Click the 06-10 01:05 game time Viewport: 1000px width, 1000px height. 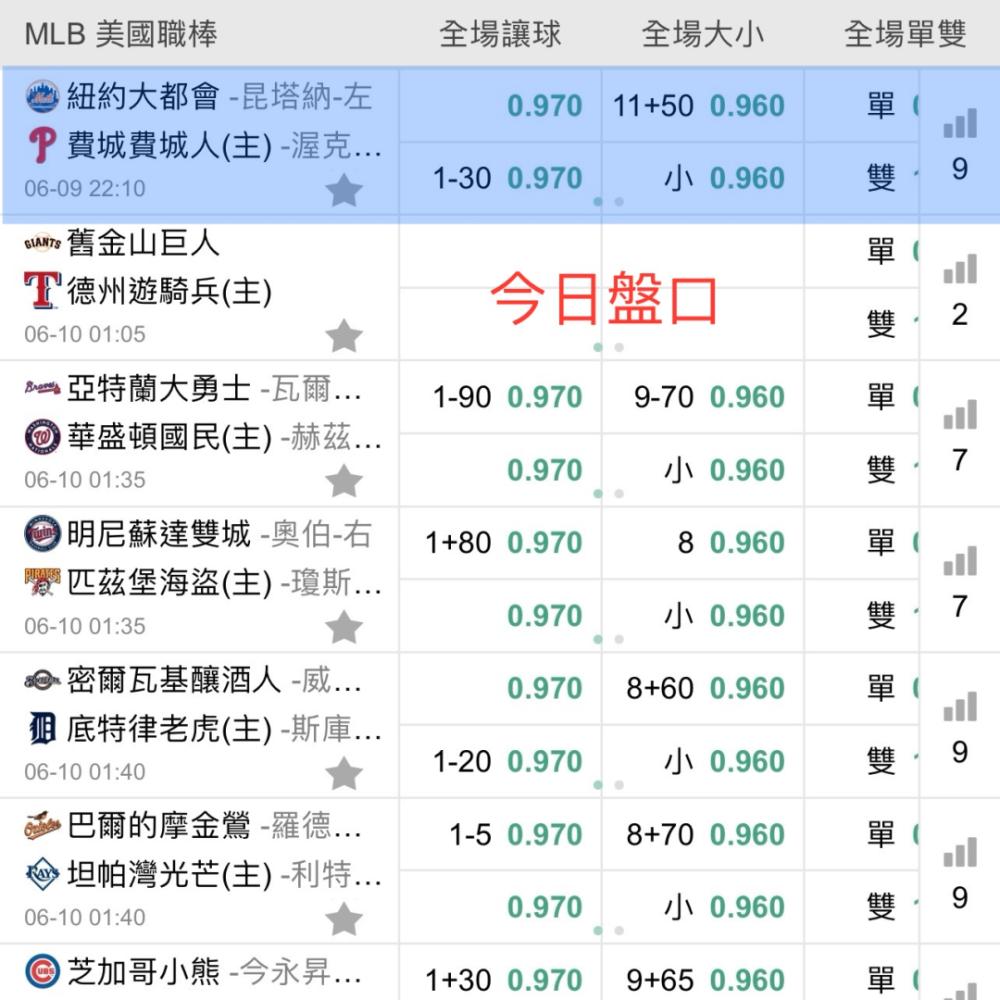click(x=85, y=334)
